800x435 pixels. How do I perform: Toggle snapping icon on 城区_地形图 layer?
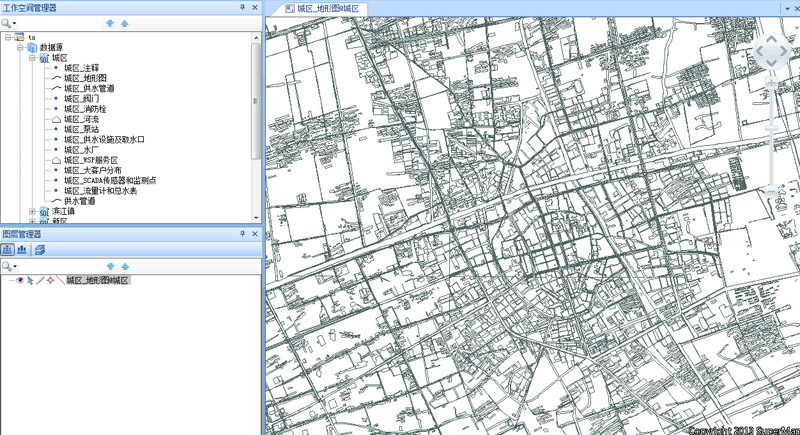click(50, 280)
